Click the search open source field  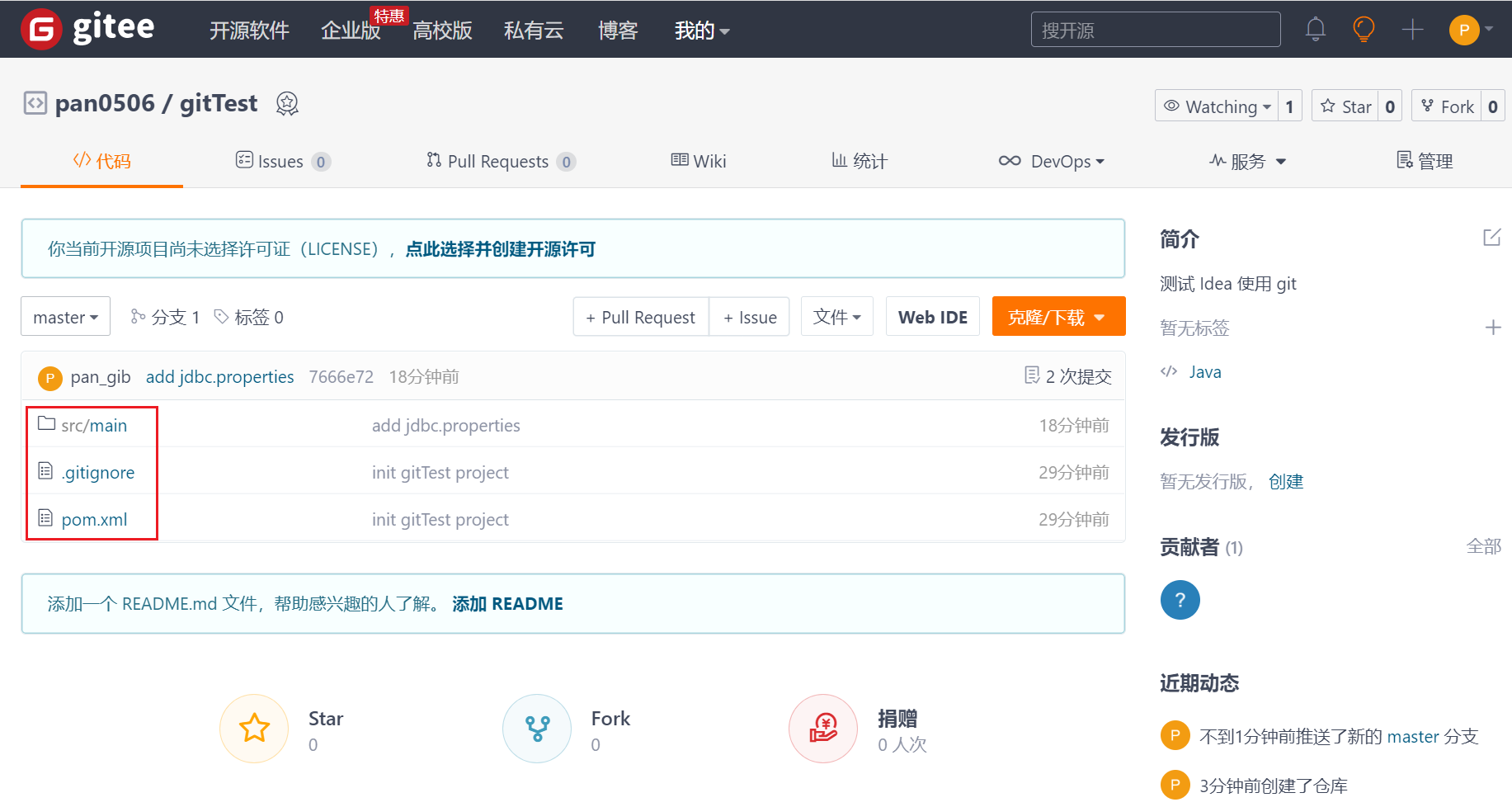[1155, 31]
